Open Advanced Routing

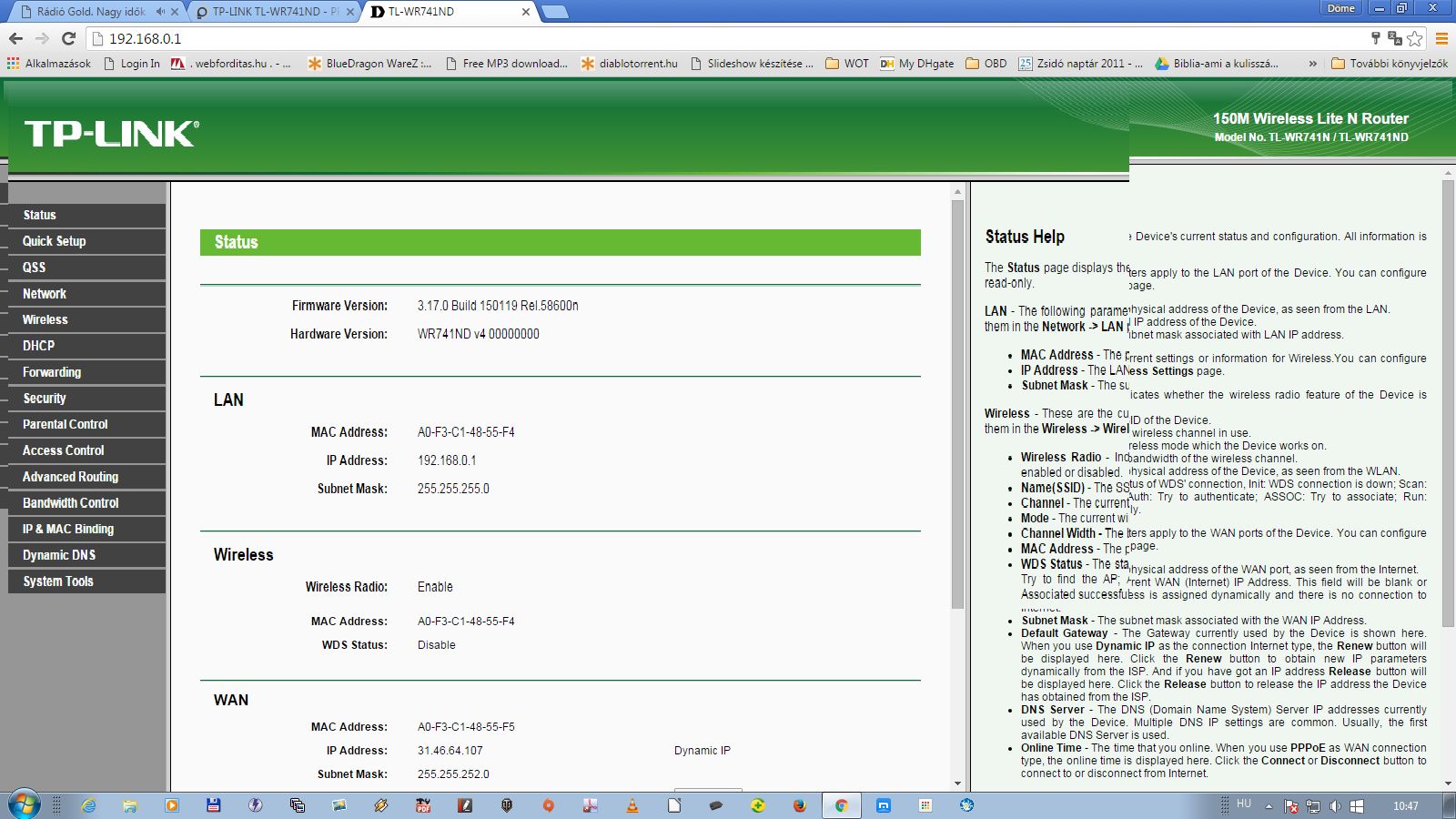click(86, 477)
